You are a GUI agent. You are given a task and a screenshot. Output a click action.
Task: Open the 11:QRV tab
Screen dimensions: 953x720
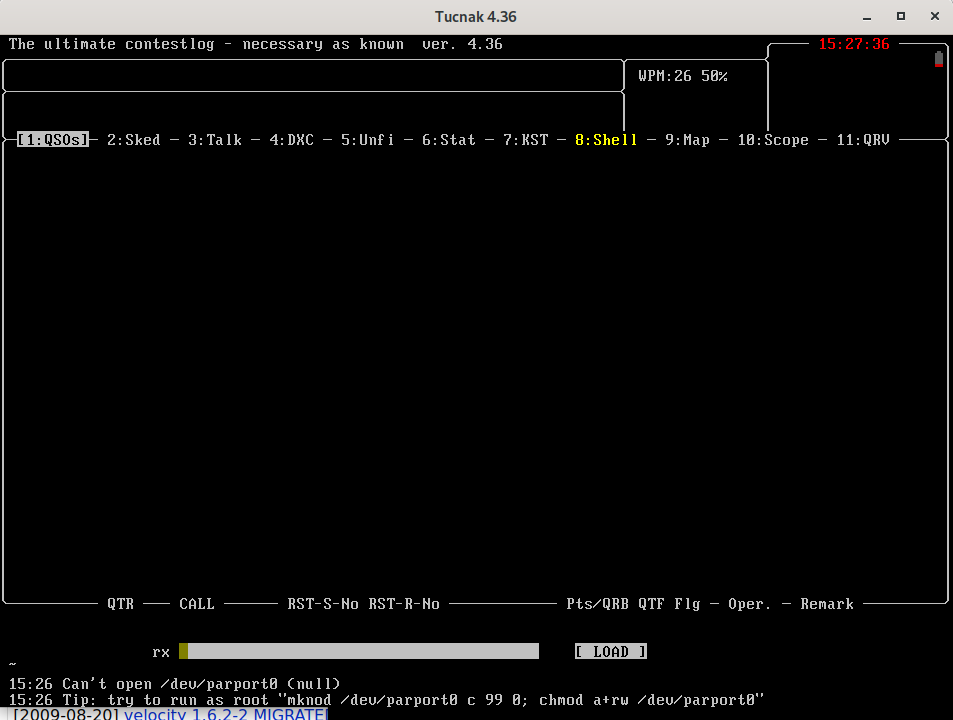[x=863, y=140]
